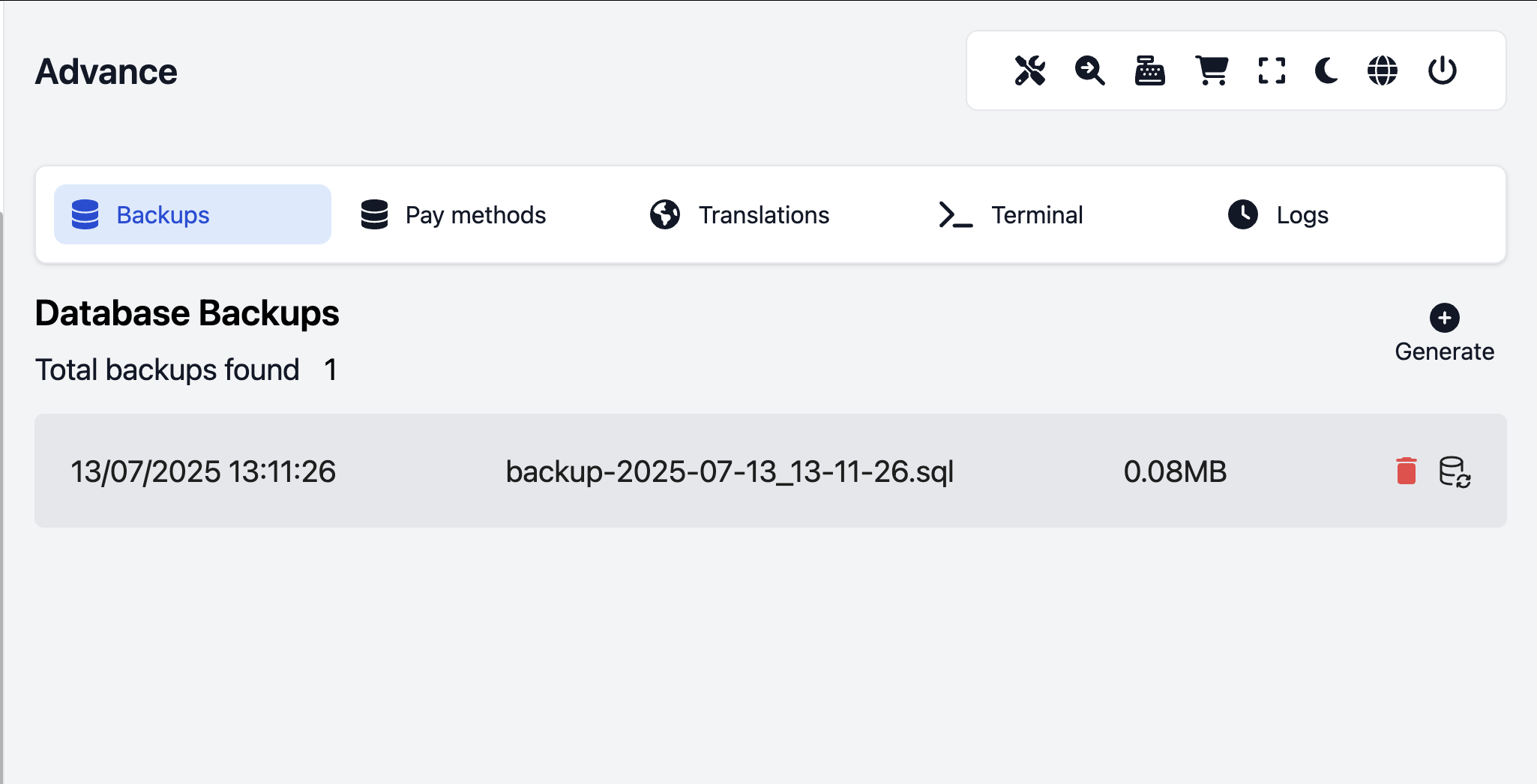Click the plus Generate icon
This screenshot has height=784, width=1537.
coord(1444,318)
